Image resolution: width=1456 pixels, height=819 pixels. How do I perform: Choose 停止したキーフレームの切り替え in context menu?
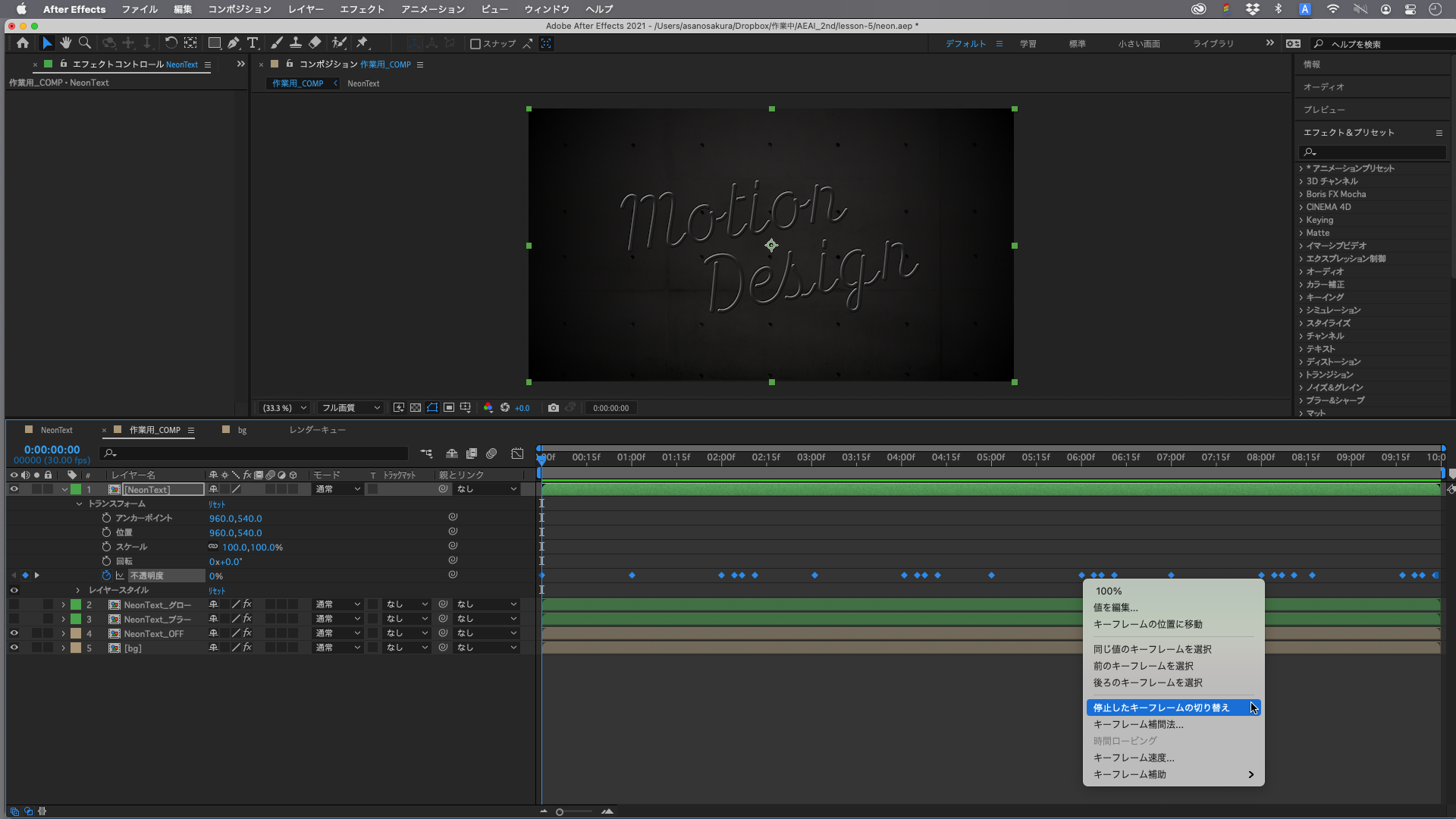click(x=1161, y=708)
